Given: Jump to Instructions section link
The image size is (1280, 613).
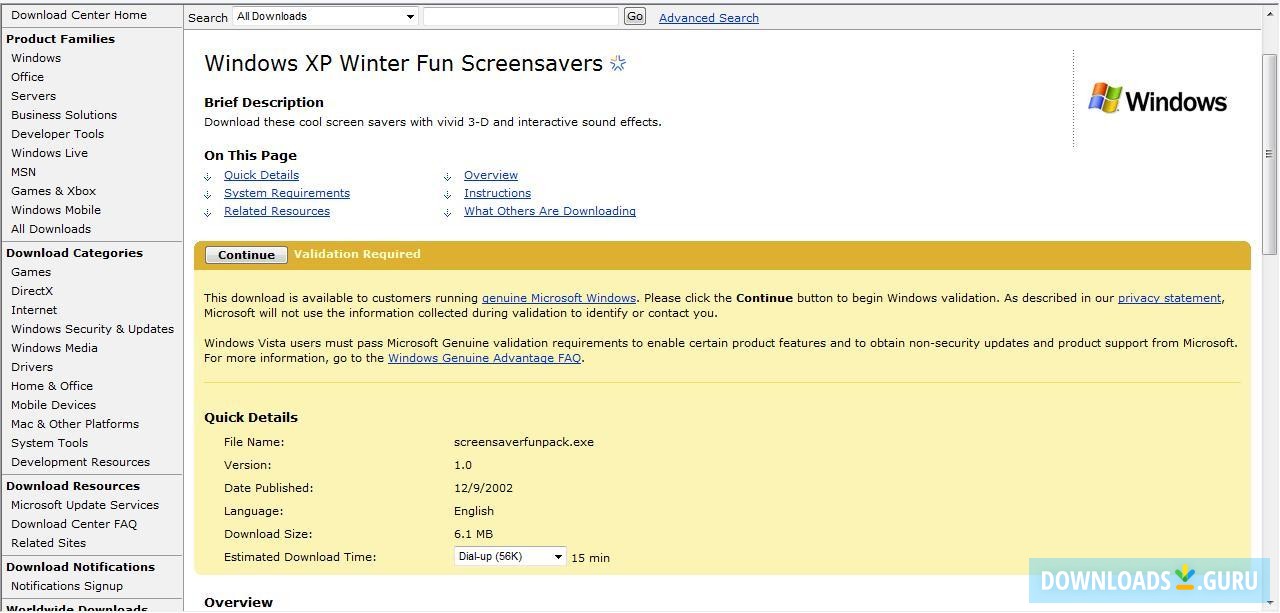Looking at the screenshot, I should pos(497,193).
